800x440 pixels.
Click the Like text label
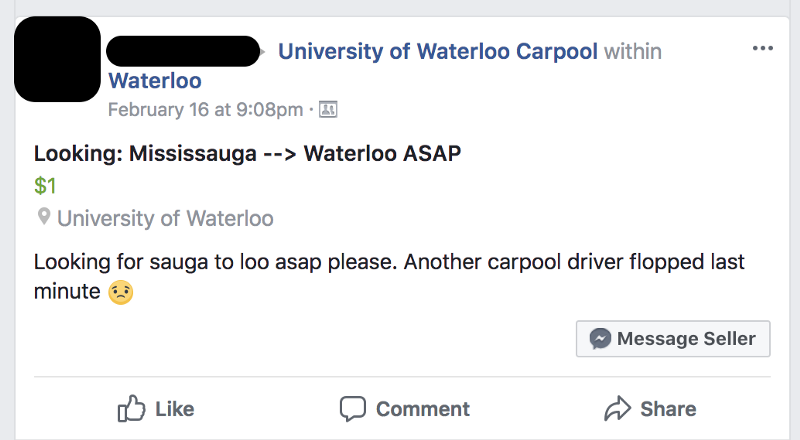click(174, 409)
